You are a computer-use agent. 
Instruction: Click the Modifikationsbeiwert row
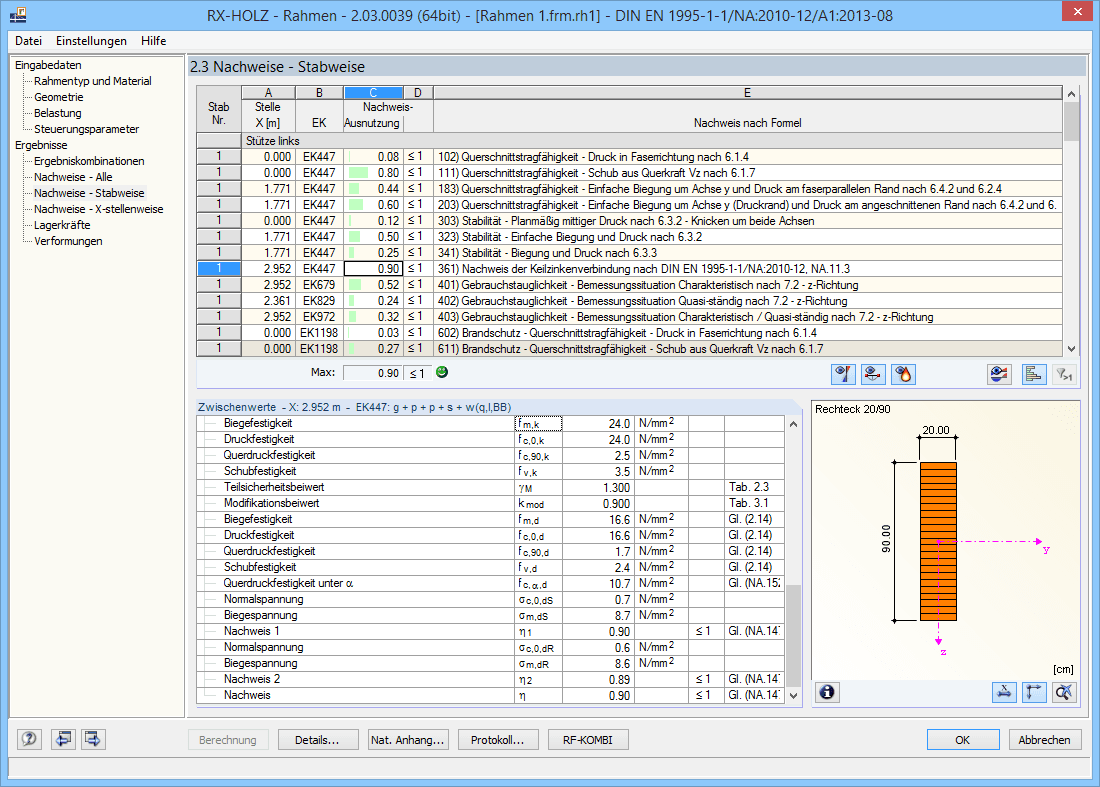pos(490,504)
